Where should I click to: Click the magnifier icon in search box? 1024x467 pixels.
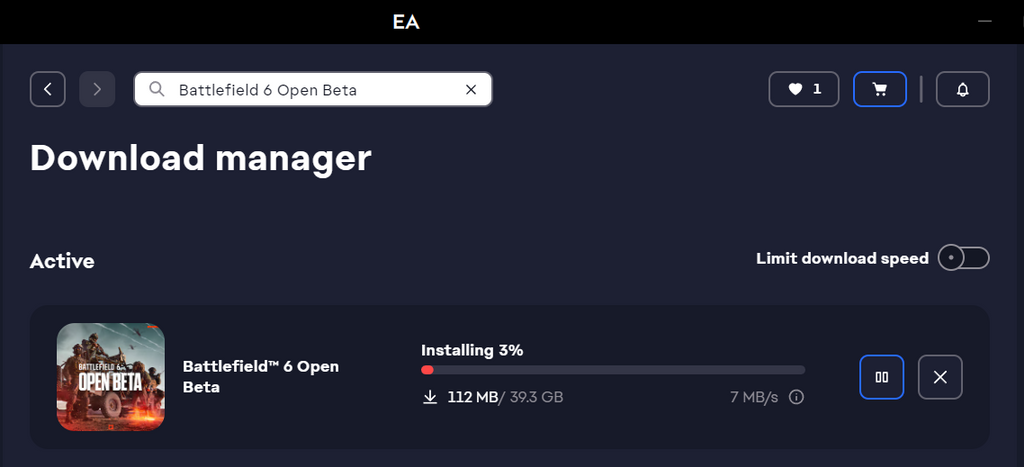(156, 89)
